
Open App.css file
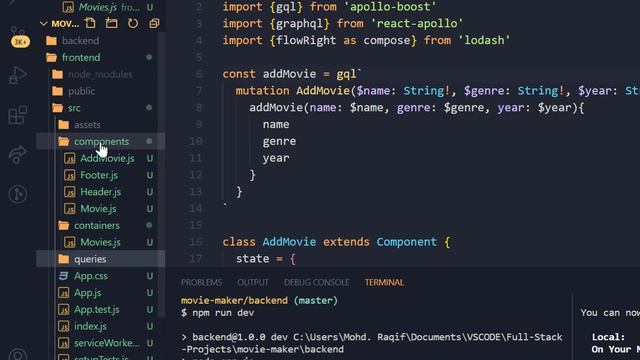pos(91,276)
